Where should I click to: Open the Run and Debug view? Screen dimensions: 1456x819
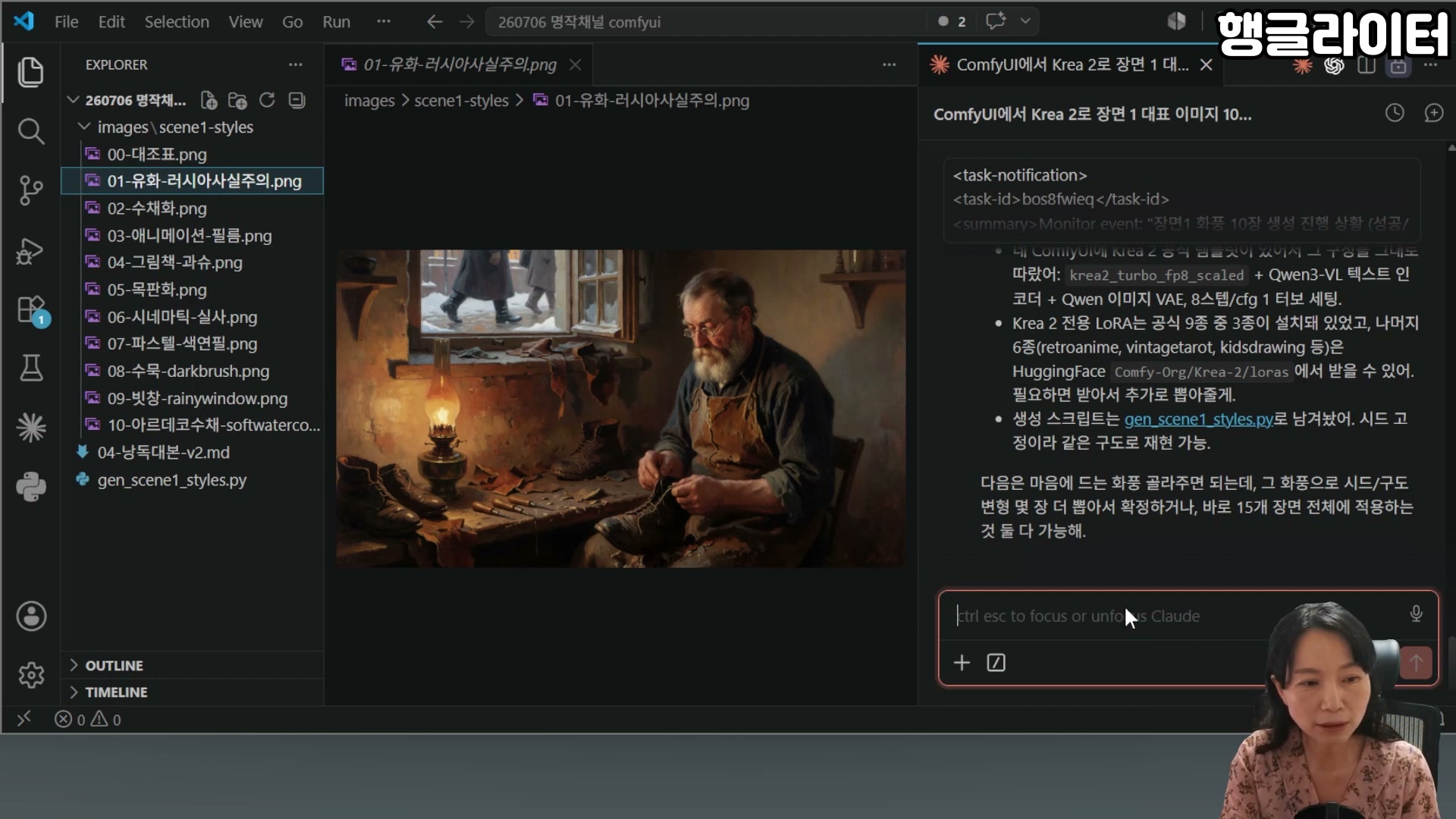30,251
